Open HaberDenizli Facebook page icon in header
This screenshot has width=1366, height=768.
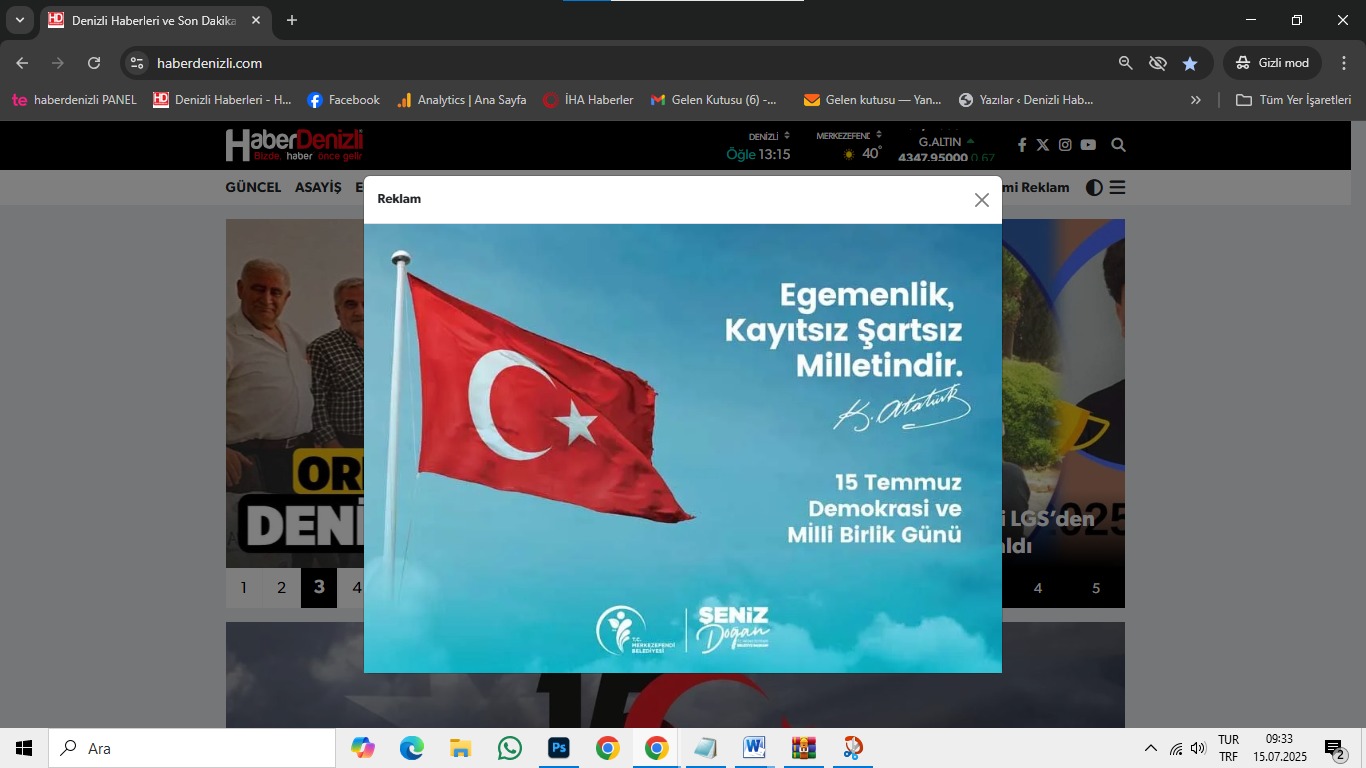(1022, 145)
